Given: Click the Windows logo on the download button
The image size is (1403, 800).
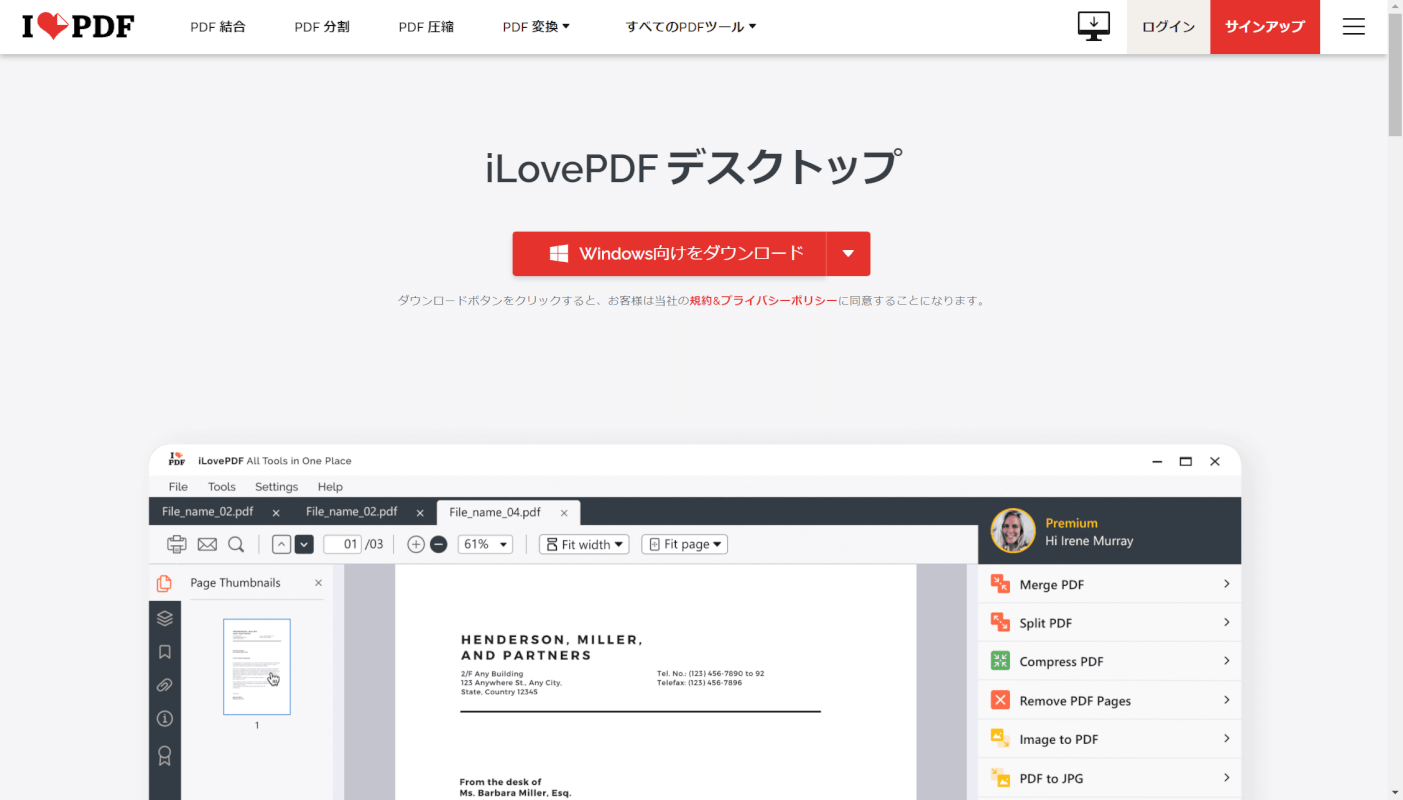Looking at the screenshot, I should [x=559, y=254].
